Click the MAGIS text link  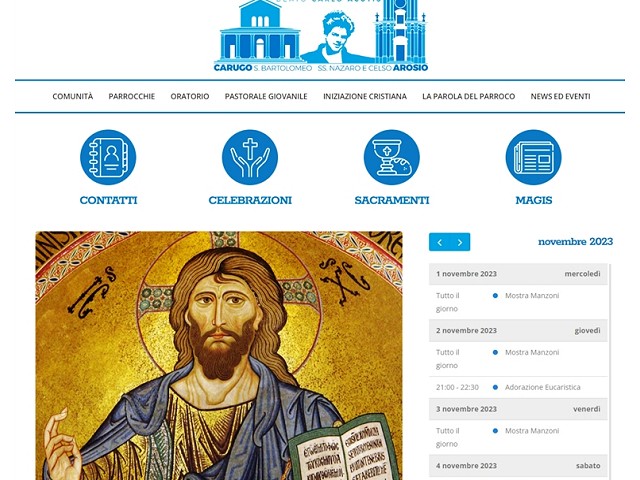point(533,200)
